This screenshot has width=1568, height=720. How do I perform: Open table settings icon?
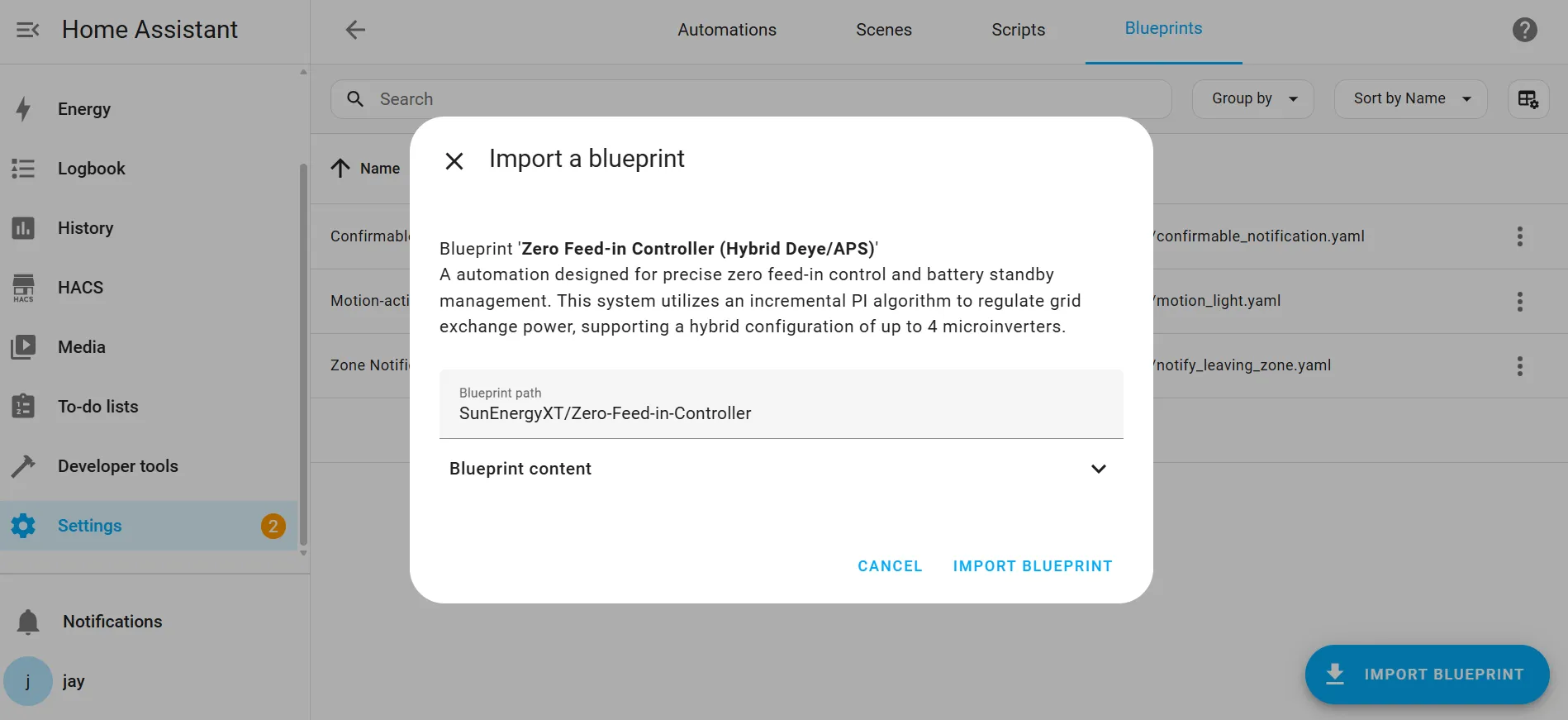1528,99
